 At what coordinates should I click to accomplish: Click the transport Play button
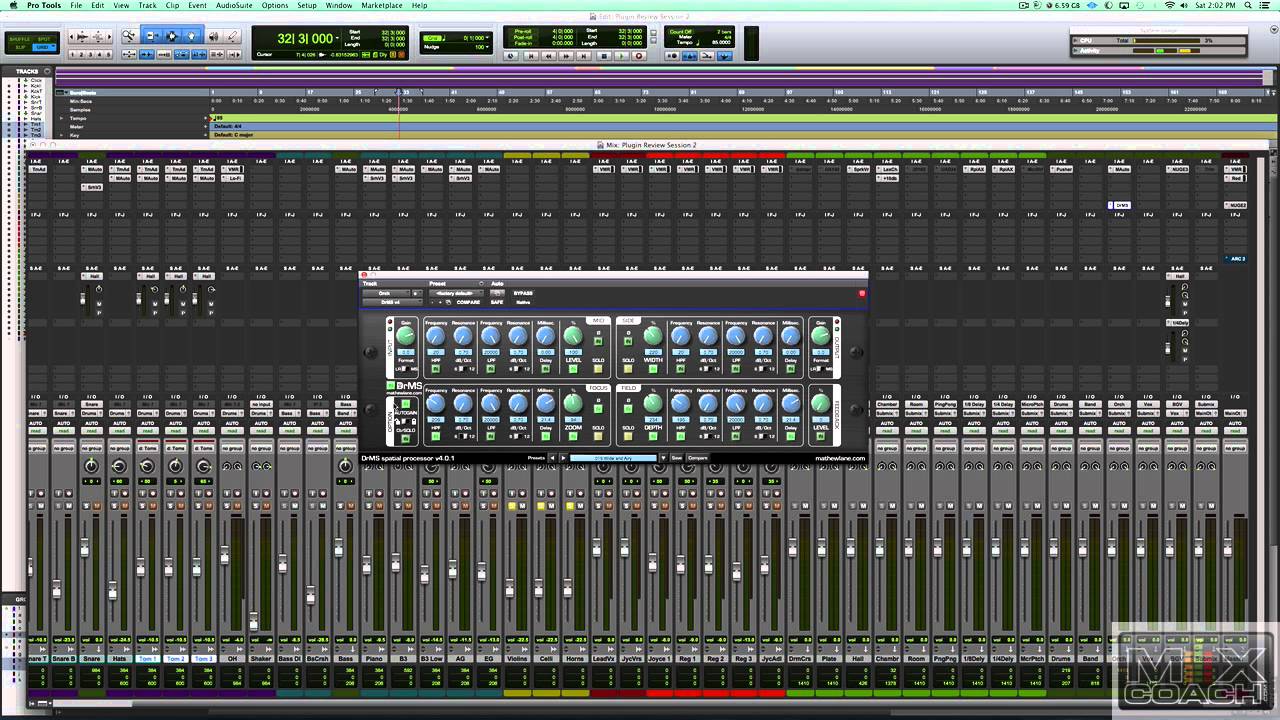pos(621,56)
